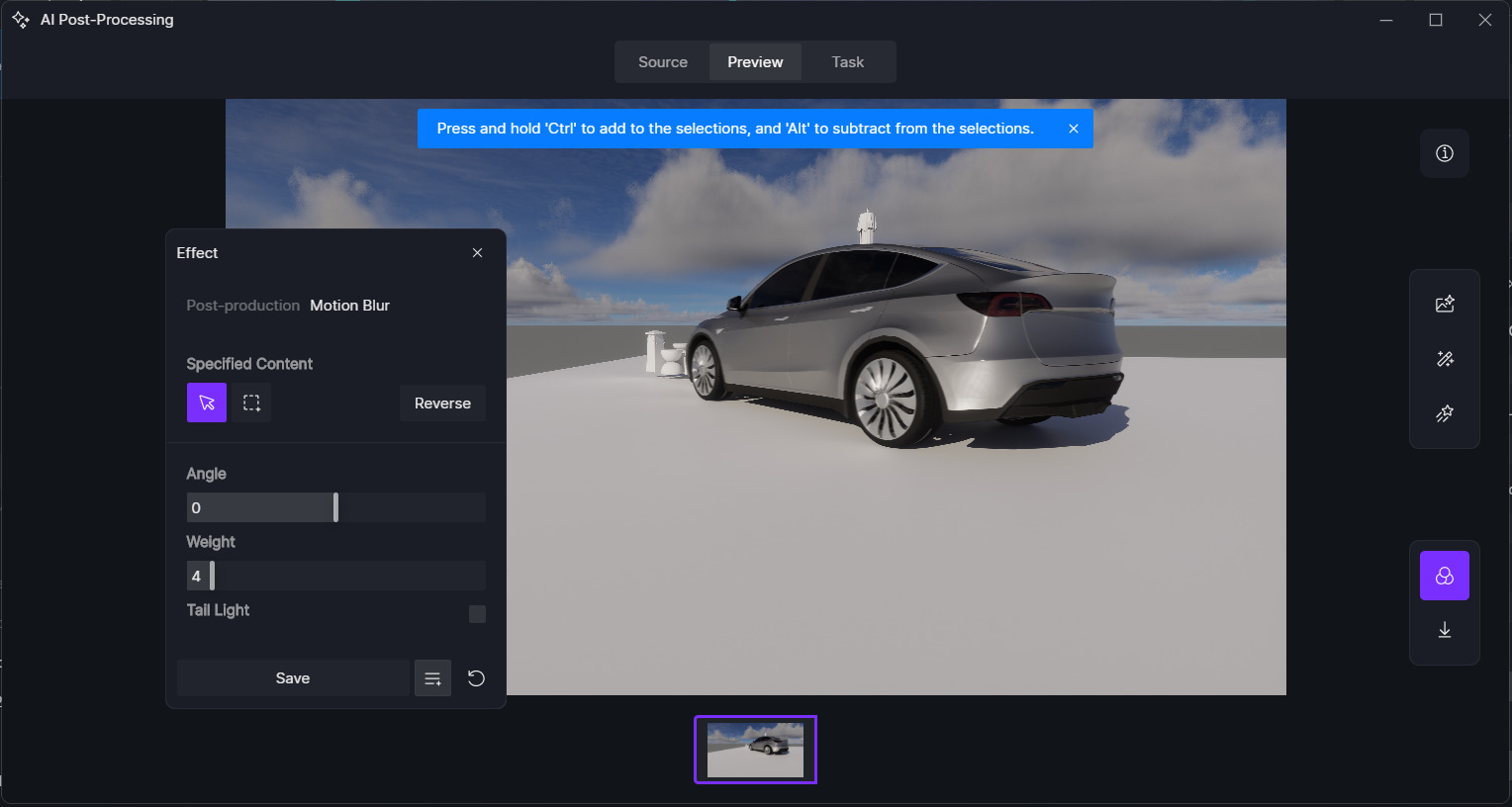Viewport: 1512px width, 807px height.
Task: Select the pointer click-selection tool
Action: [x=207, y=403]
